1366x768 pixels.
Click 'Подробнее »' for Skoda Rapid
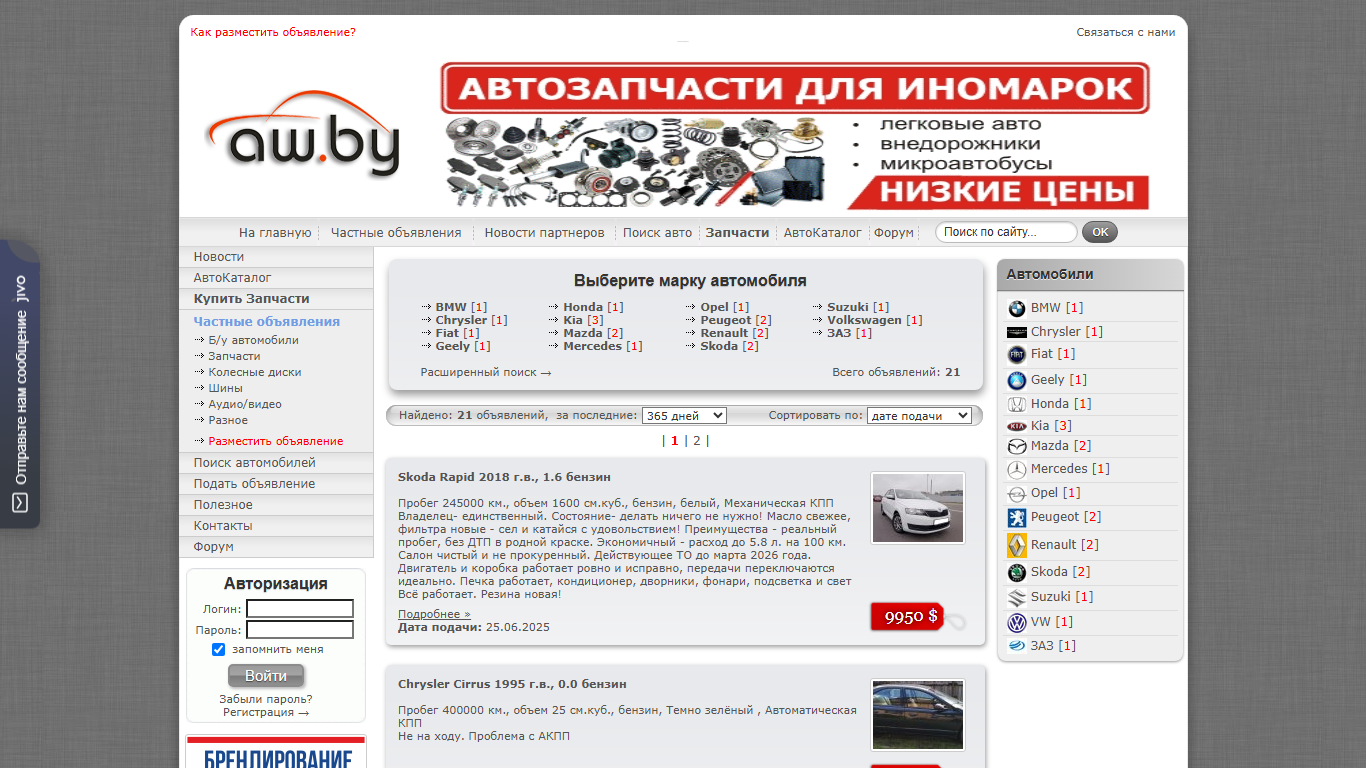434,614
